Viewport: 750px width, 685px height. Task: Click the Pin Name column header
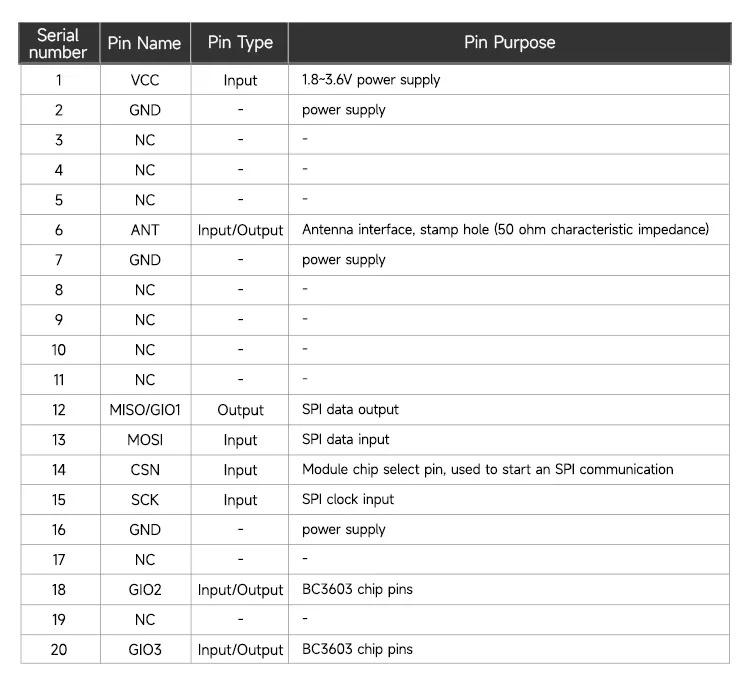[145, 43]
